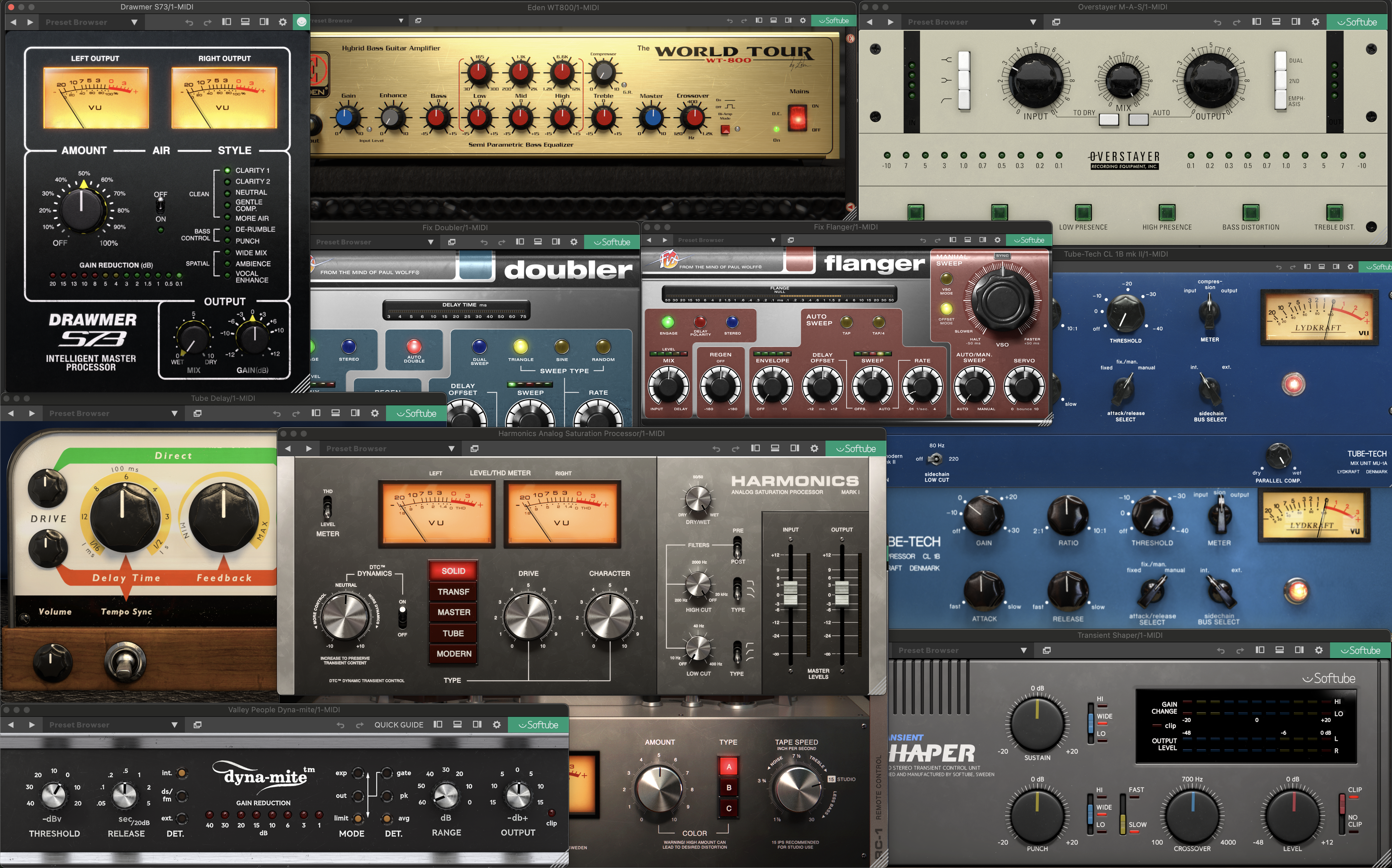
Task: Click undo arrow in Dyna-mite toolbar
Action: (x=340, y=724)
